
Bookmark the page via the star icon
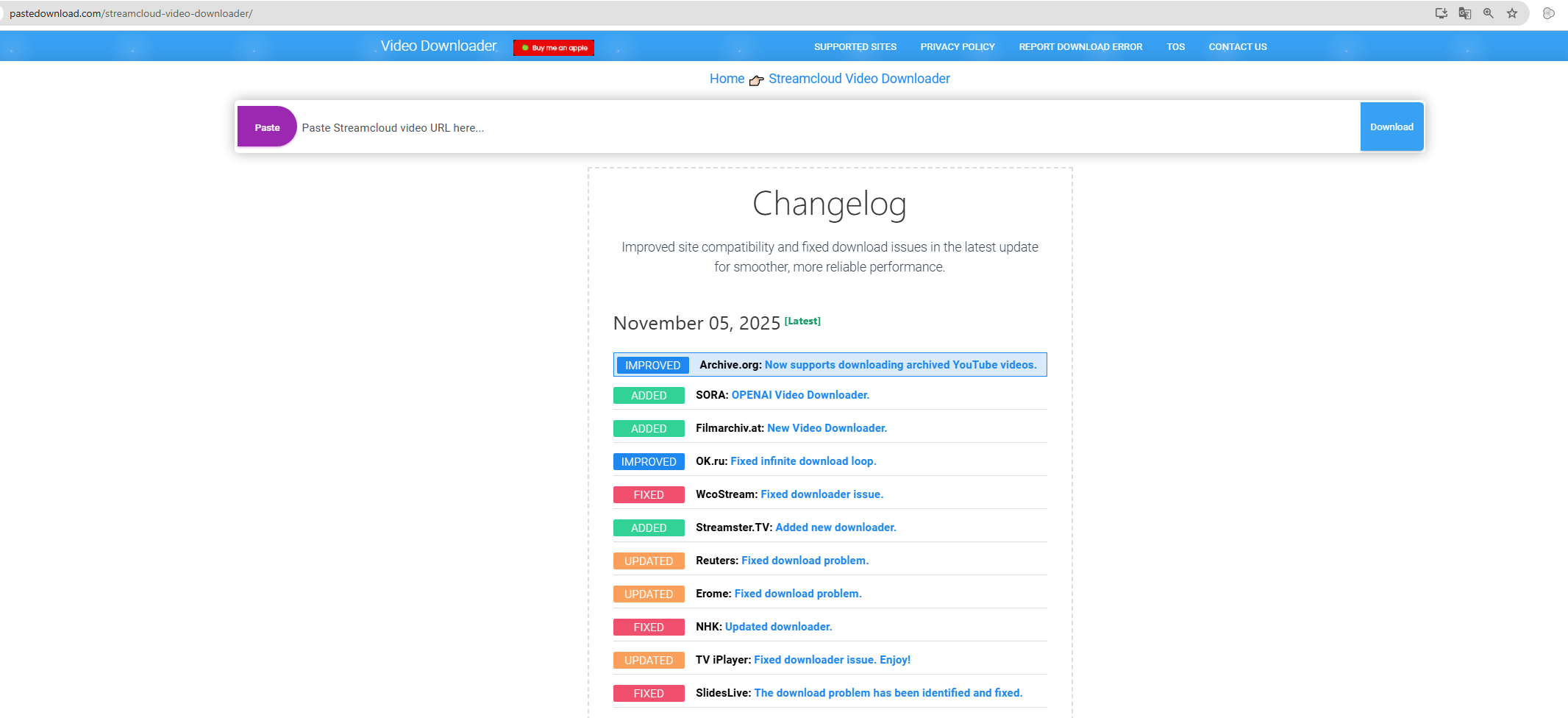point(1512,13)
